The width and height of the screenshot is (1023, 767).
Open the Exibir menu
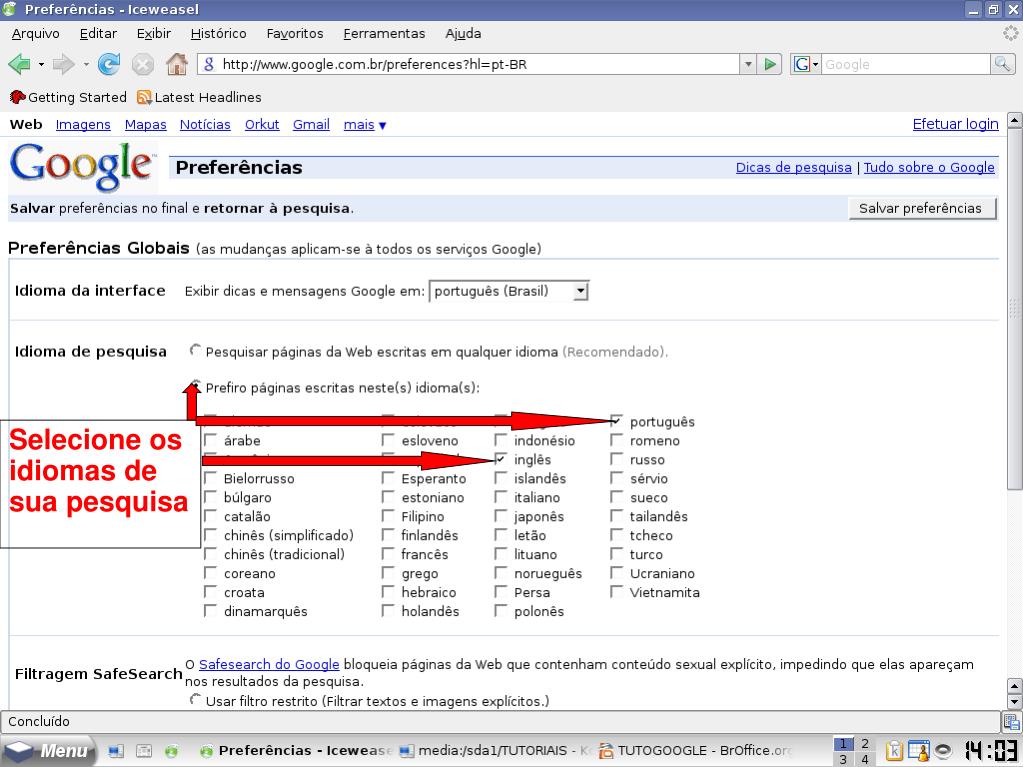click(x=153, y=33)
